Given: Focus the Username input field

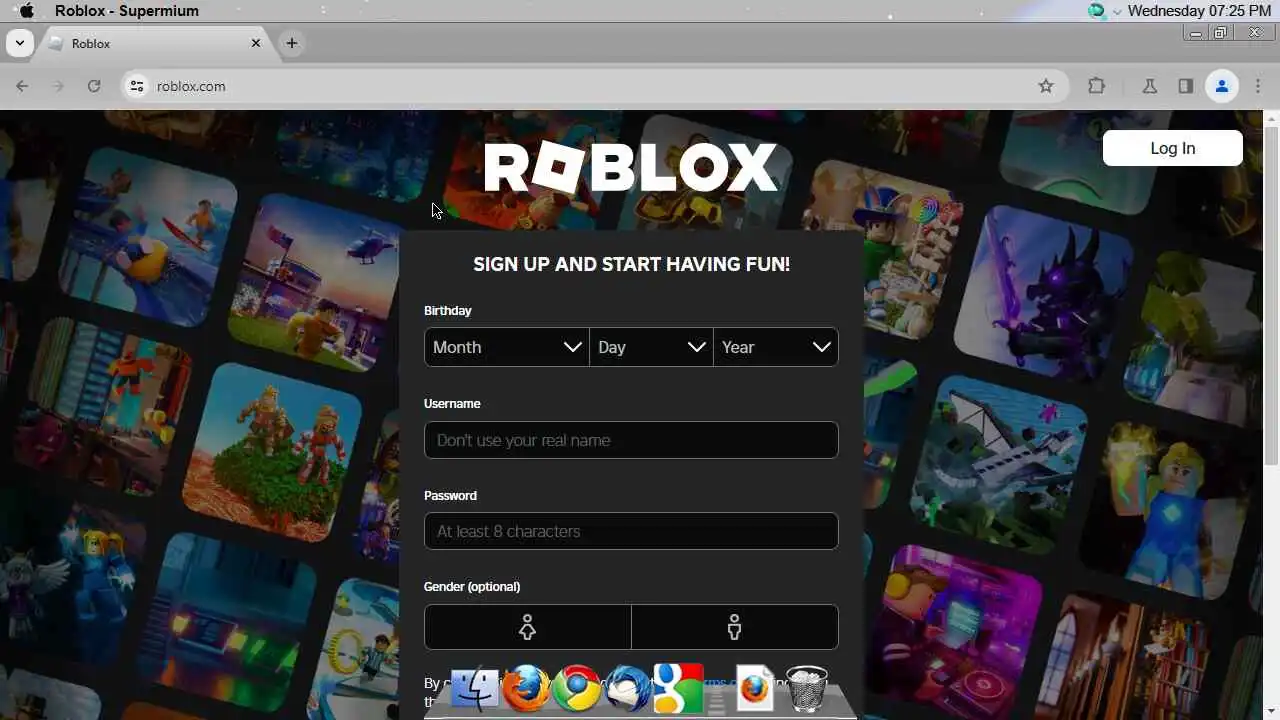Looking at the screenshot, I should [631, 440].
